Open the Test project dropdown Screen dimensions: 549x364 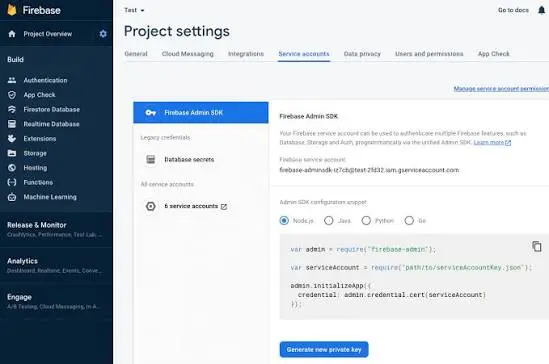point(134,10)
